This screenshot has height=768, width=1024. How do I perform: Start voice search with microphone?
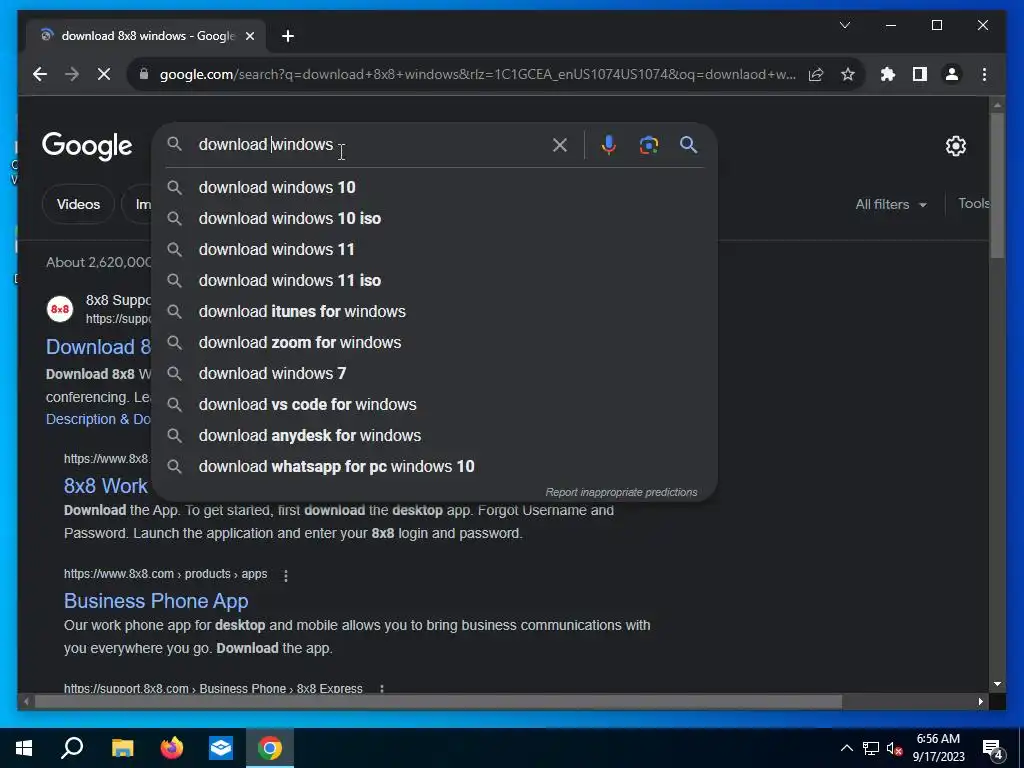point(609,145)
